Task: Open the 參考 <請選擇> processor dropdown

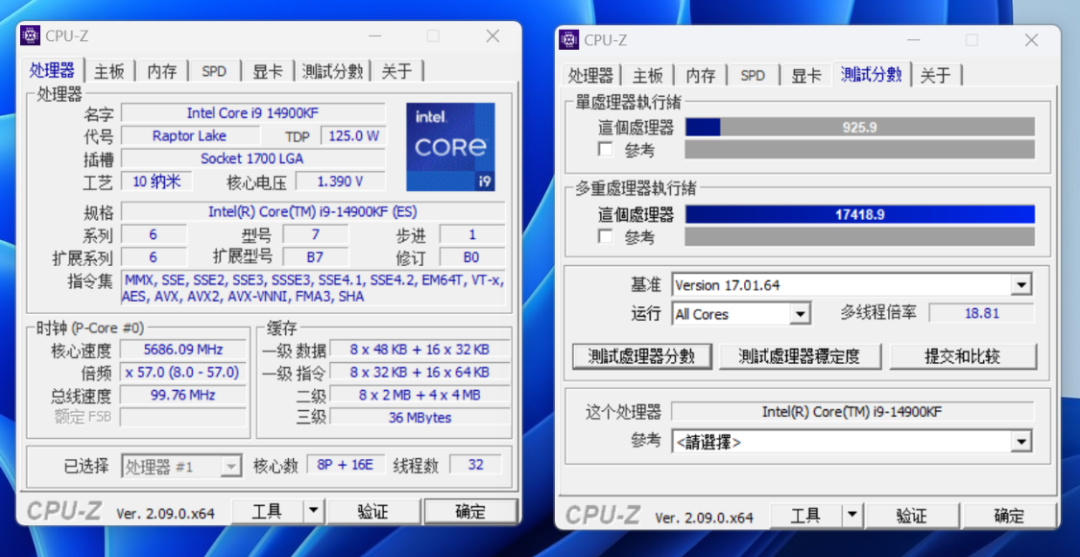Action: [1021, 441]
